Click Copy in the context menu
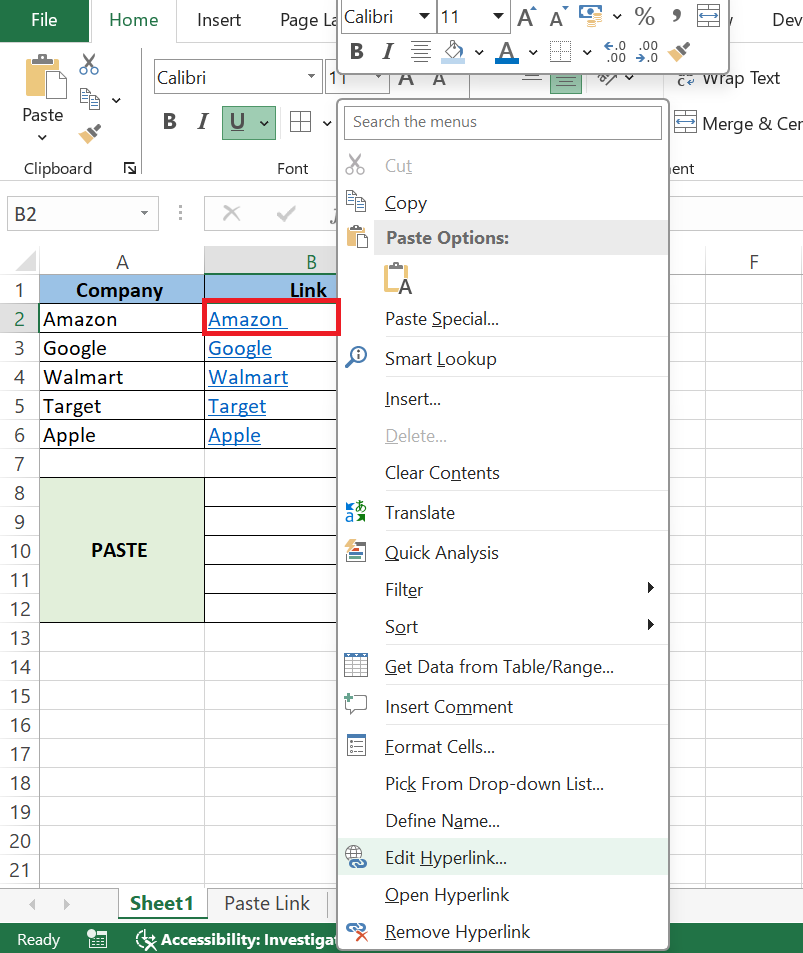This screenshot has width=803, height=953. tap(503, 202)
